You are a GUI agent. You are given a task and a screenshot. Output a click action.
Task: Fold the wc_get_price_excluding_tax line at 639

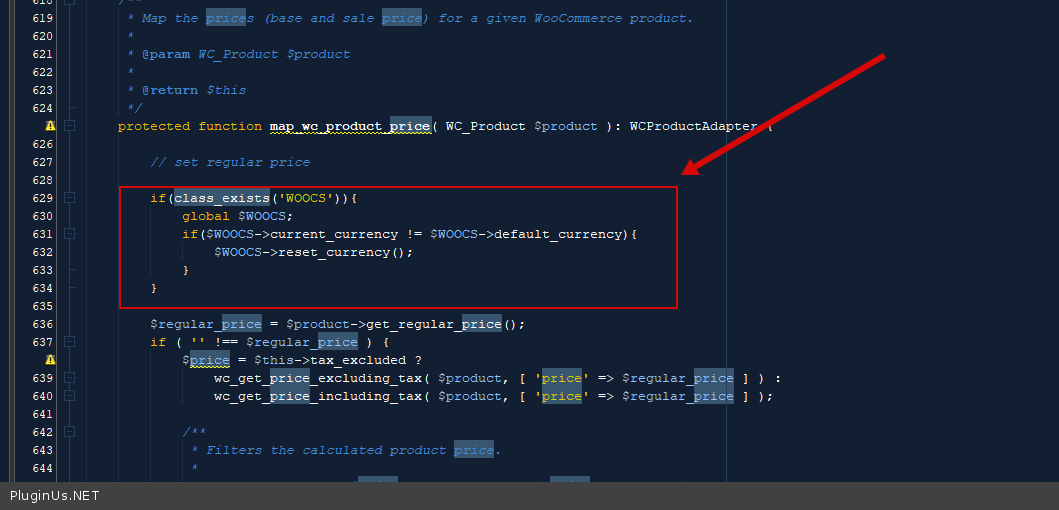(x=69, y=378)
